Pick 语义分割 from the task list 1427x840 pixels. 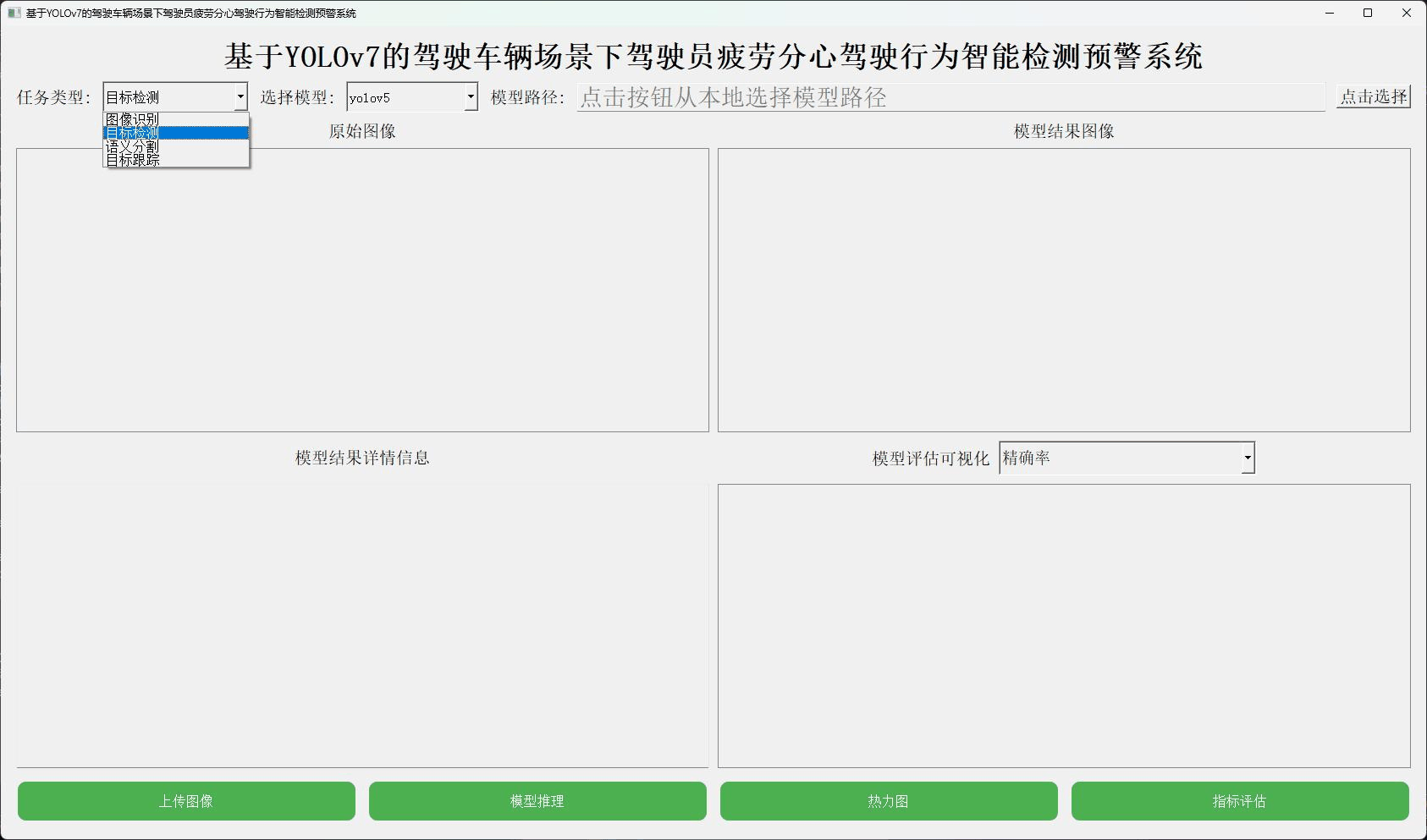click(176, 146)
